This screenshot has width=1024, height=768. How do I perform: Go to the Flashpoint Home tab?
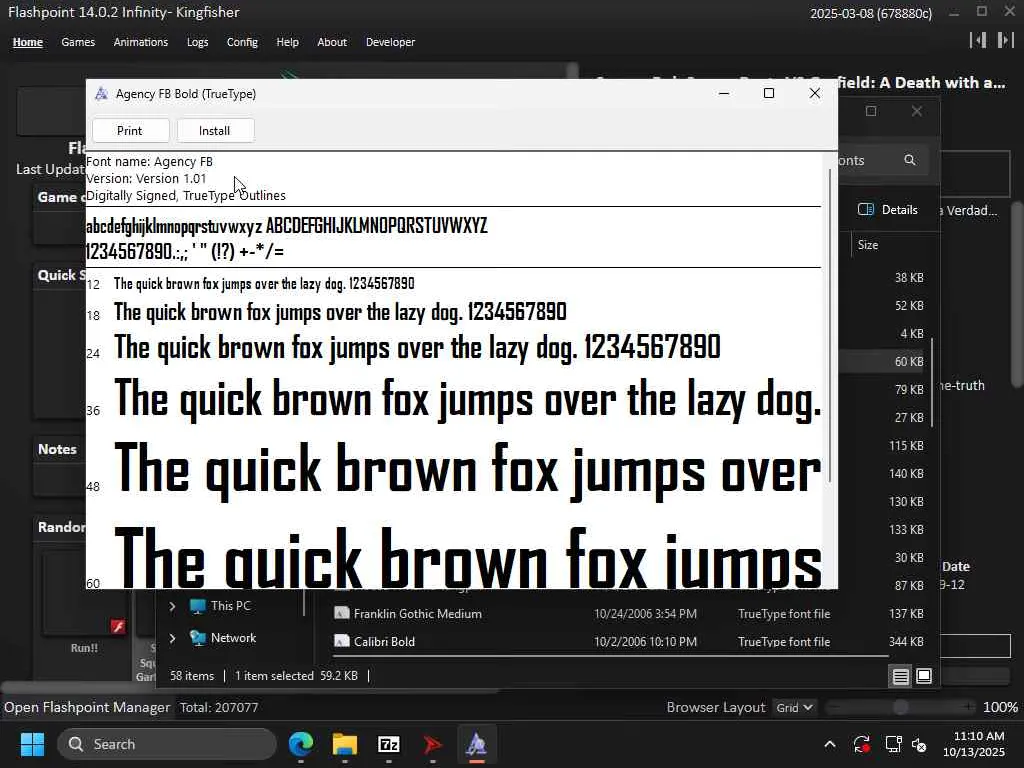[27, 42]
